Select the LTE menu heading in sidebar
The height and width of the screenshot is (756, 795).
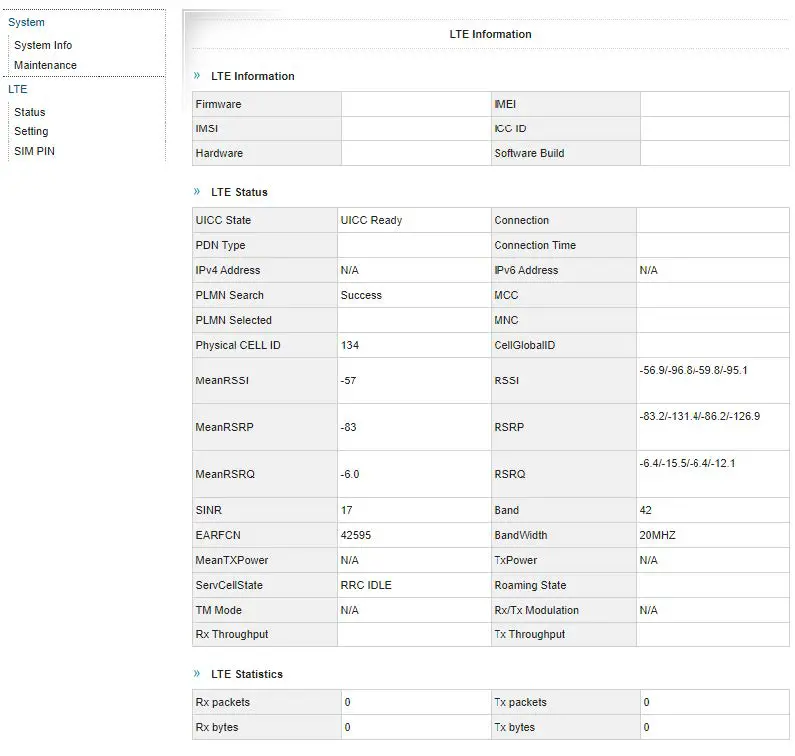tap(18, 89)
